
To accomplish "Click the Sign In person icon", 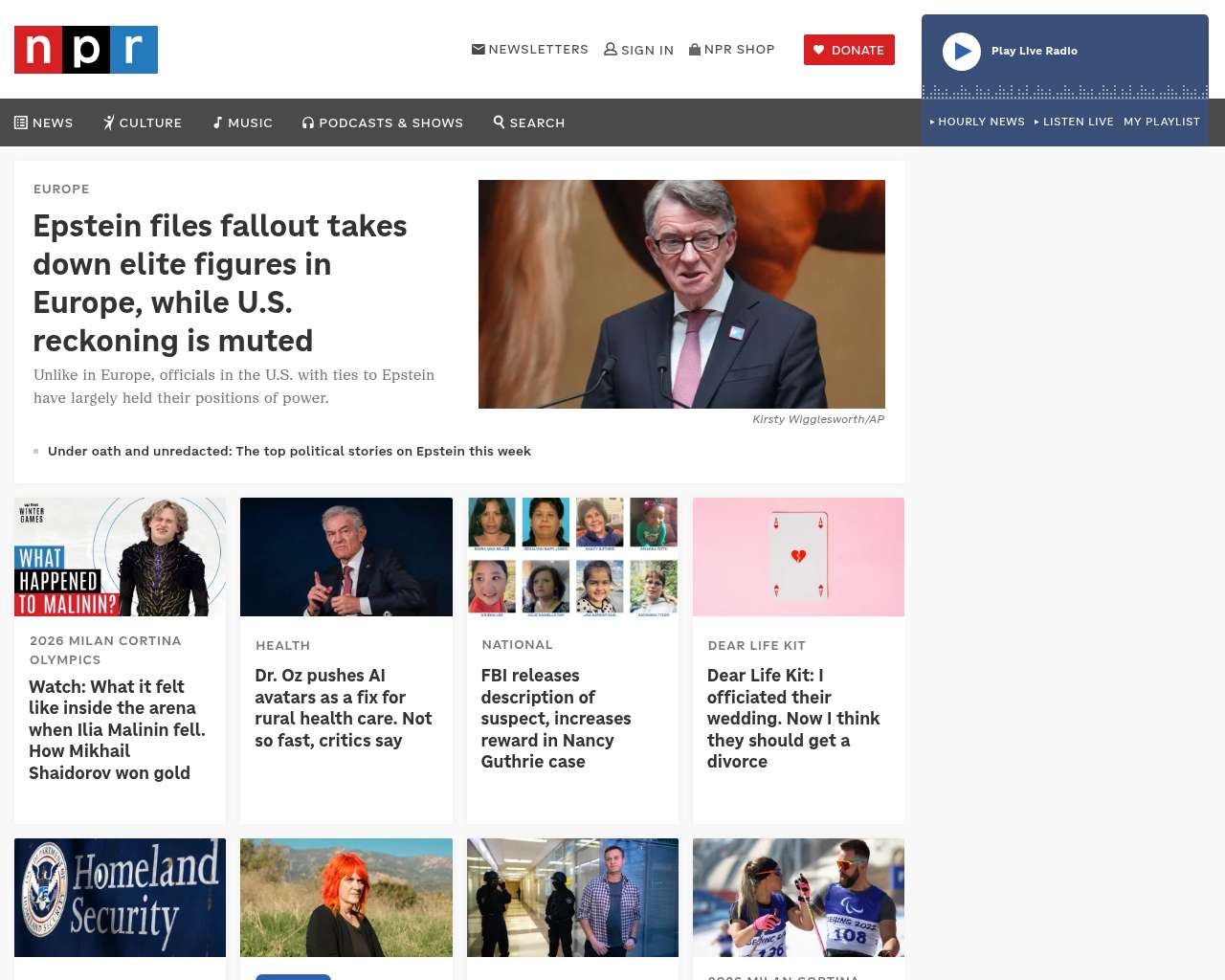I will (611, 49).
